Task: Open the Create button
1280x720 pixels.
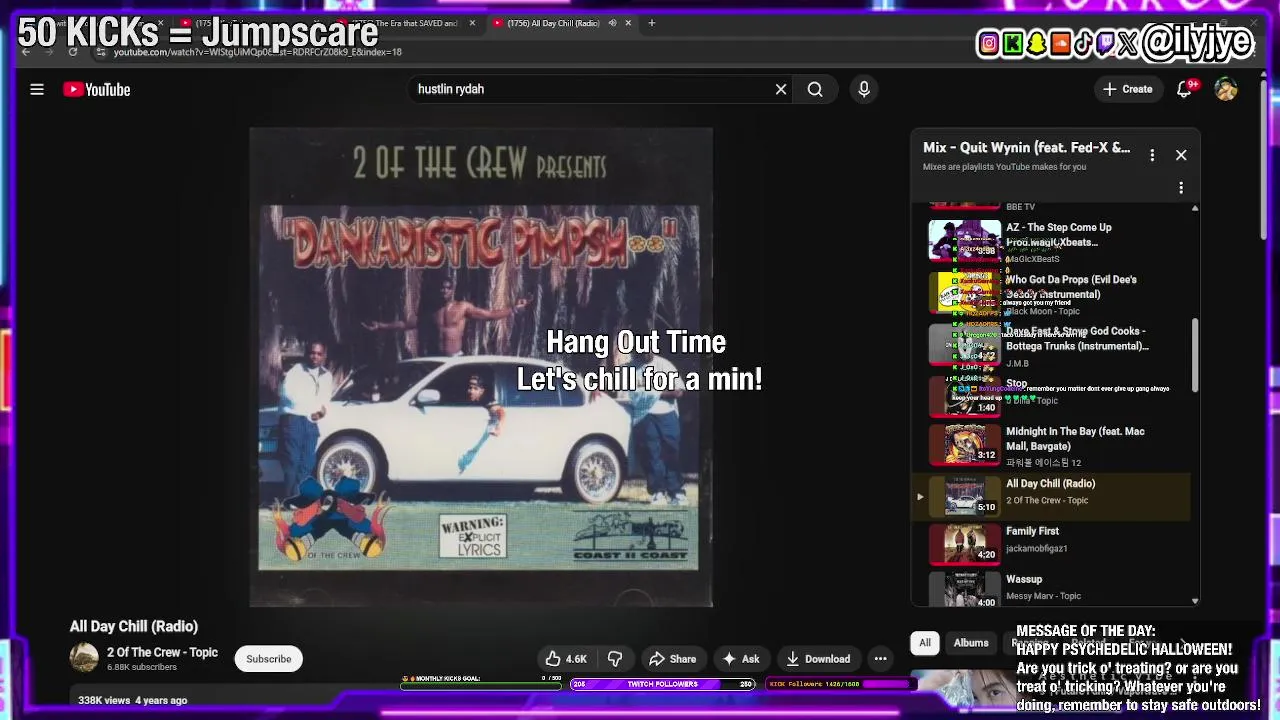Action: pyautogui.click(x=1127, y=89)
